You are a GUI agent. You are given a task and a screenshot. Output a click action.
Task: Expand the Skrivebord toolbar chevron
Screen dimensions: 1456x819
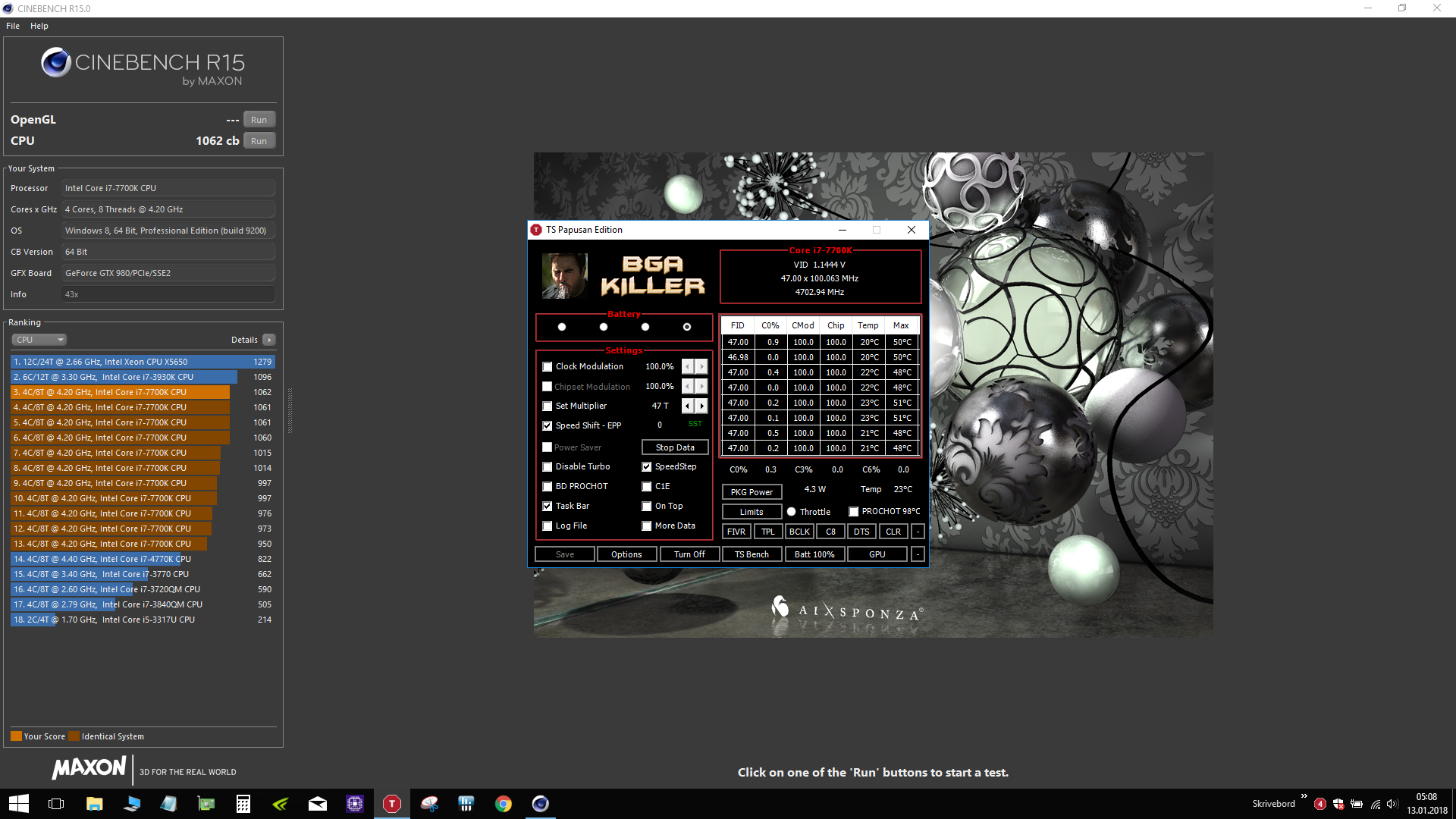[x=1304, y=796]
